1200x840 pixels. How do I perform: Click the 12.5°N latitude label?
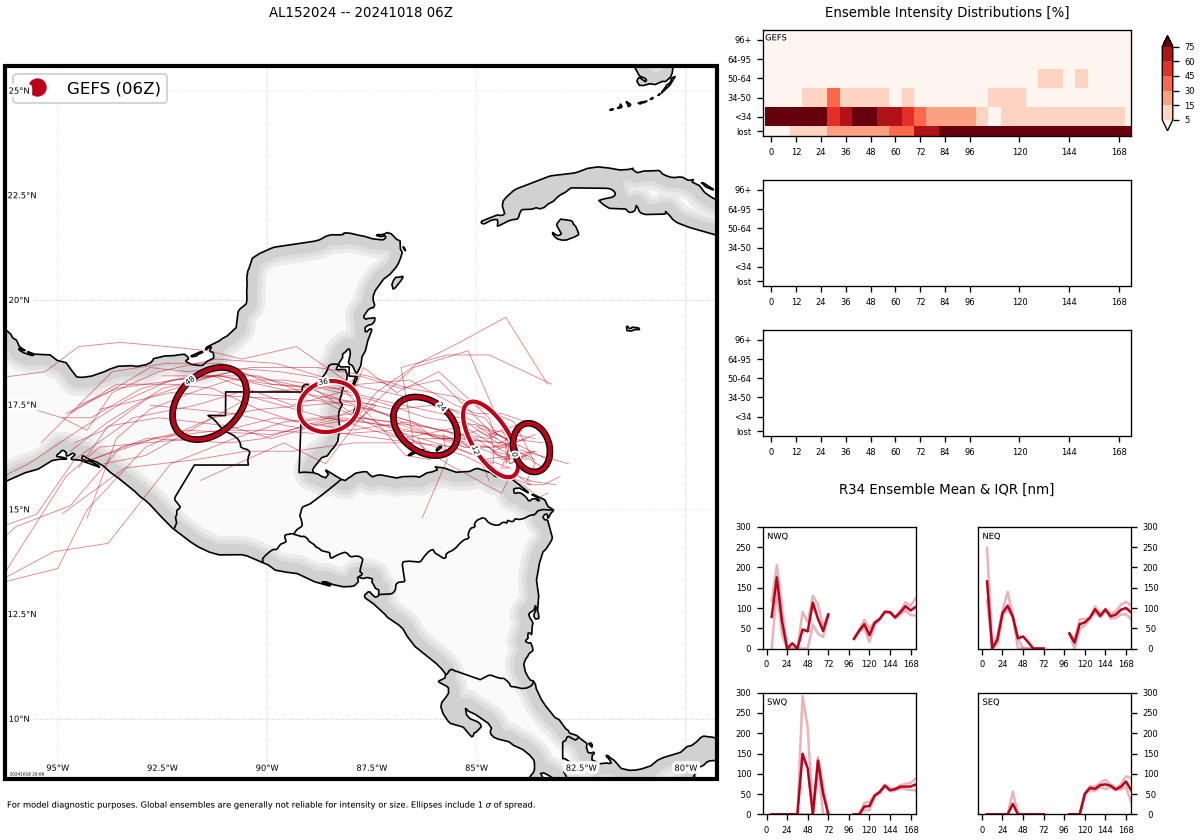(x=23, y=615)
